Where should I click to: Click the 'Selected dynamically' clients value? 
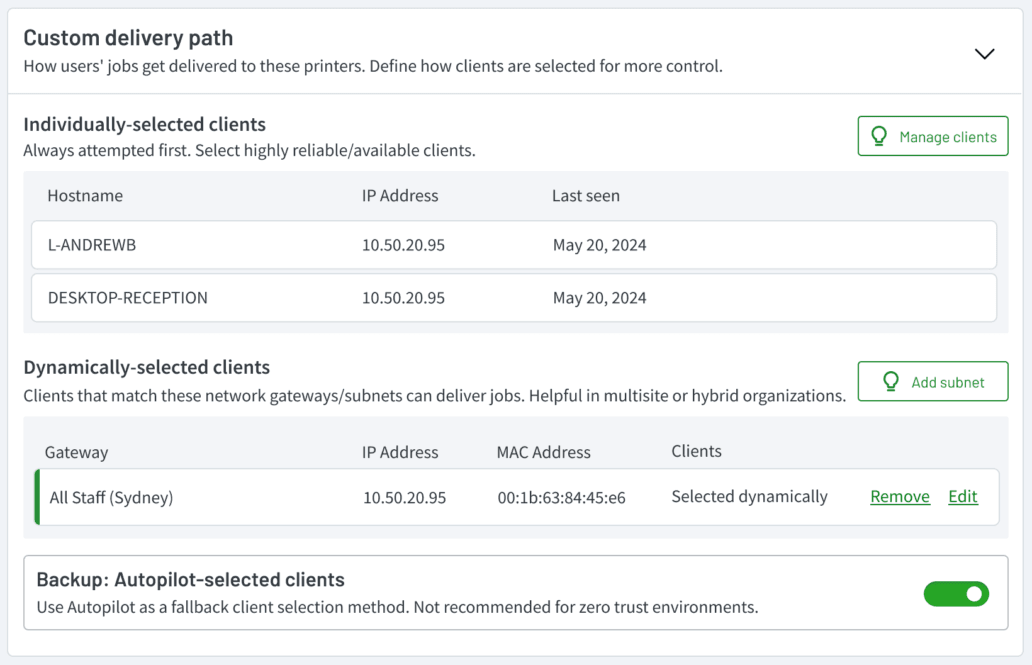point(749,497)
